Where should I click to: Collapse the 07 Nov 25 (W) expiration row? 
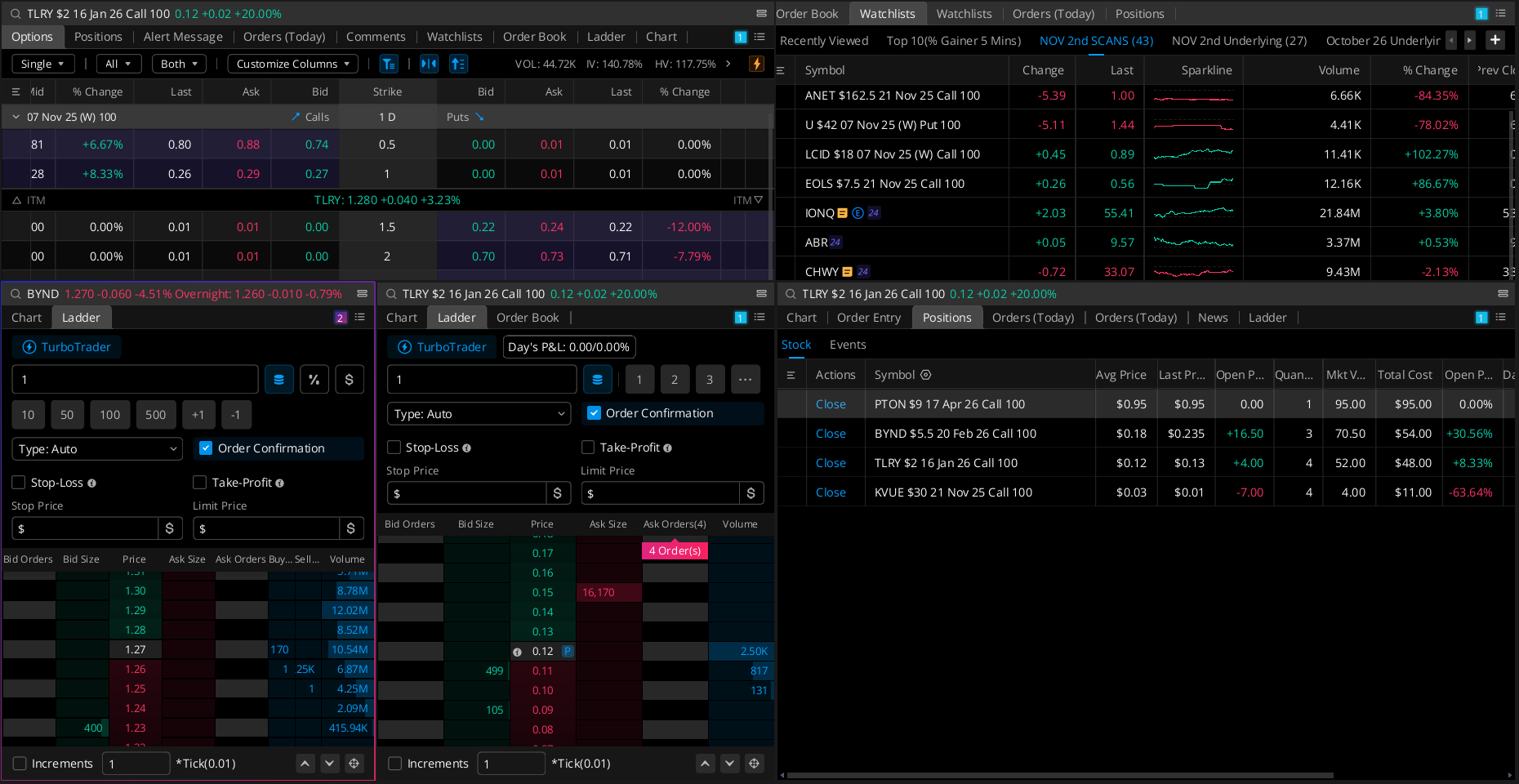click(16, 117)
